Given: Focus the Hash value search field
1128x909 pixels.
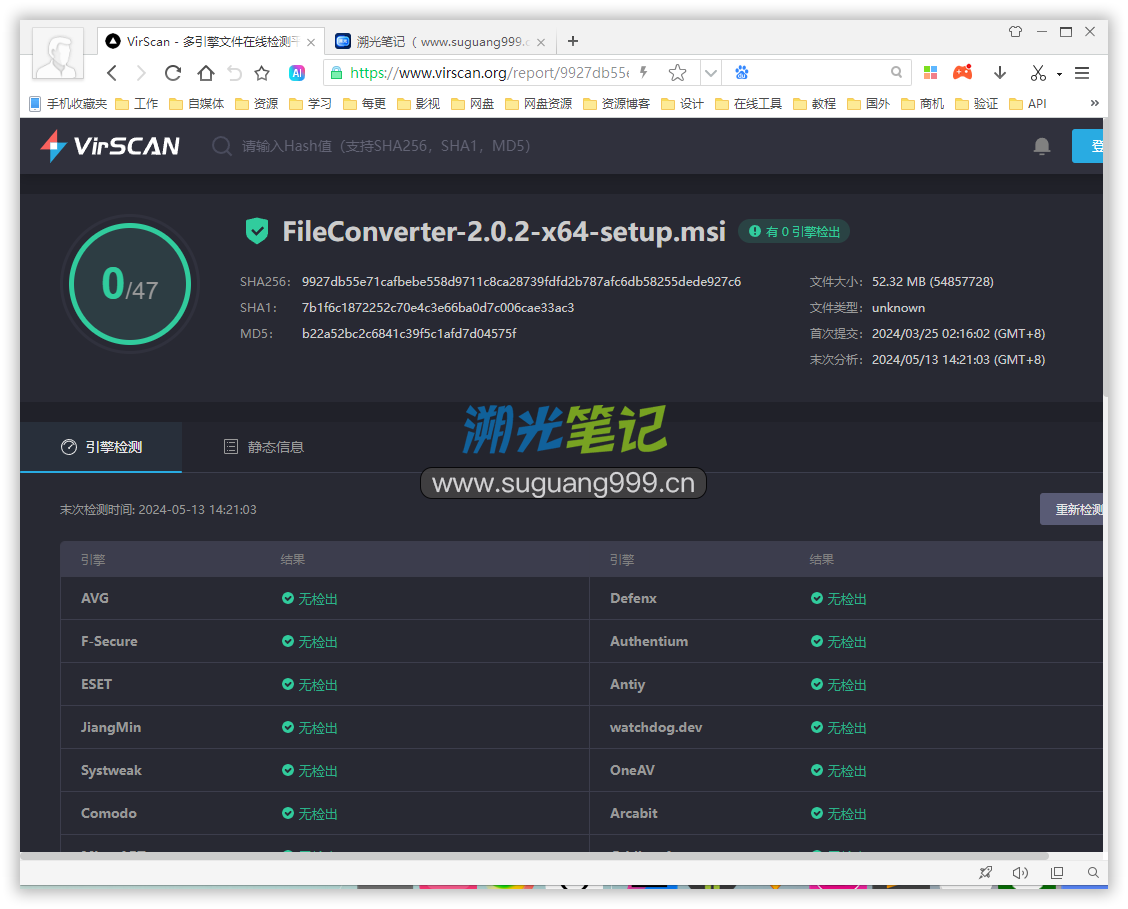Looking at the screenshot, I should coord(386,146).
